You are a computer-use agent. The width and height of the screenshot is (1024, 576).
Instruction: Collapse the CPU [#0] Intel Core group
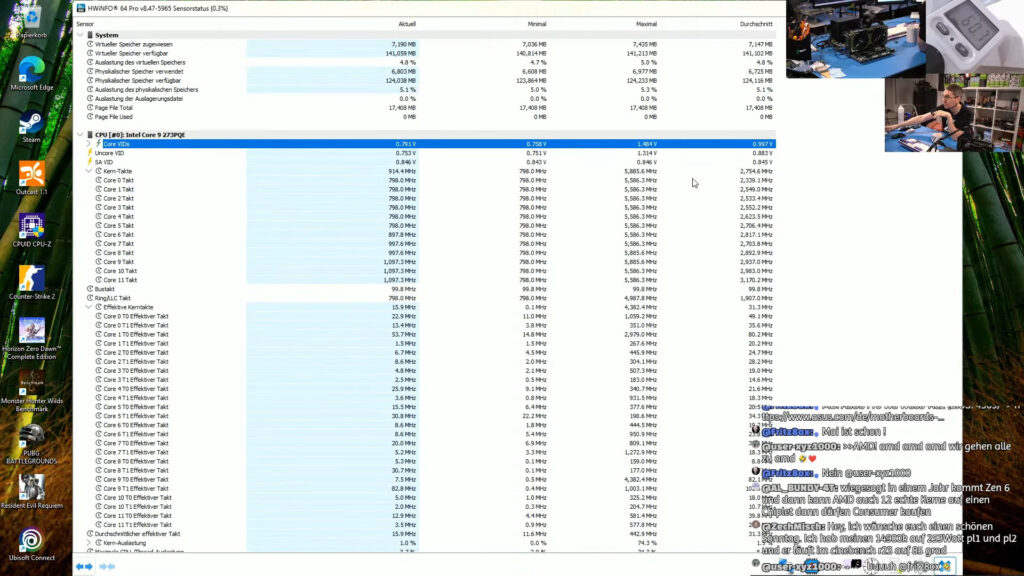[80, 135]
